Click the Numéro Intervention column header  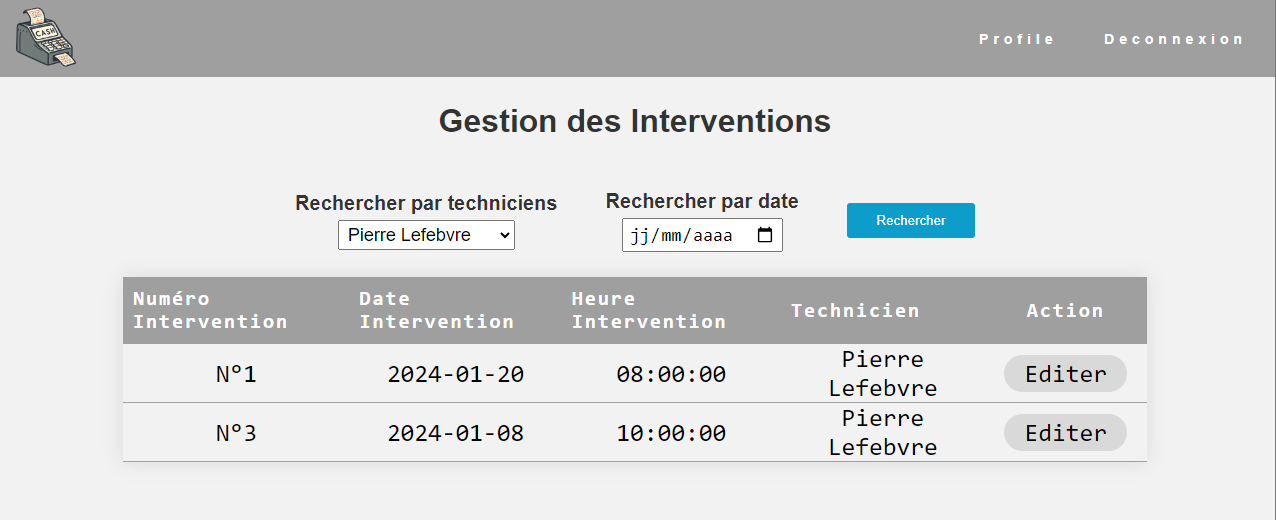(210, 310)
